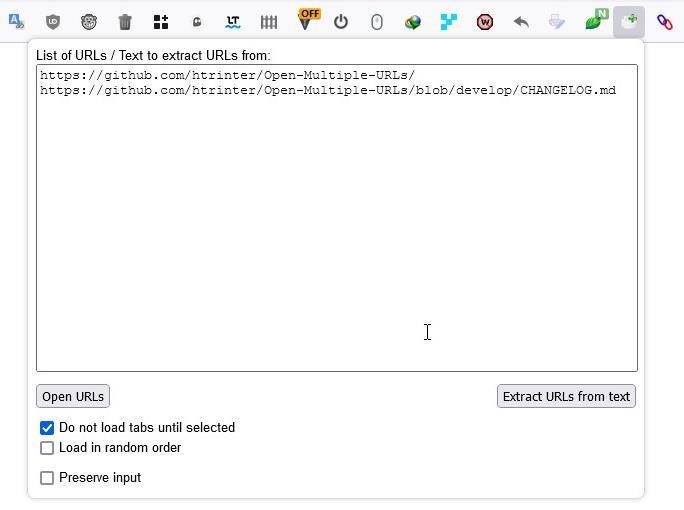Click the CHANGELOG.md URL line

(x=328, y=90)
